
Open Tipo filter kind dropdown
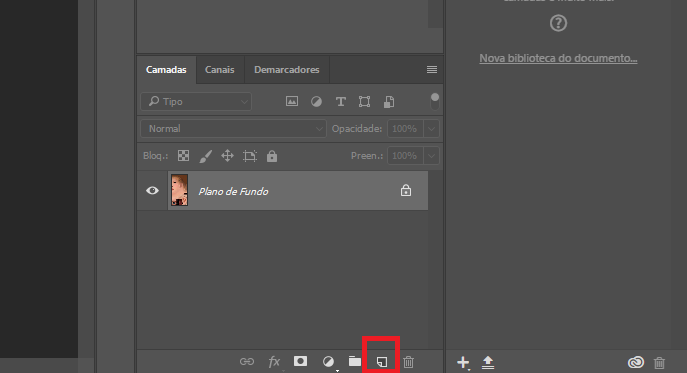[196, 102]
